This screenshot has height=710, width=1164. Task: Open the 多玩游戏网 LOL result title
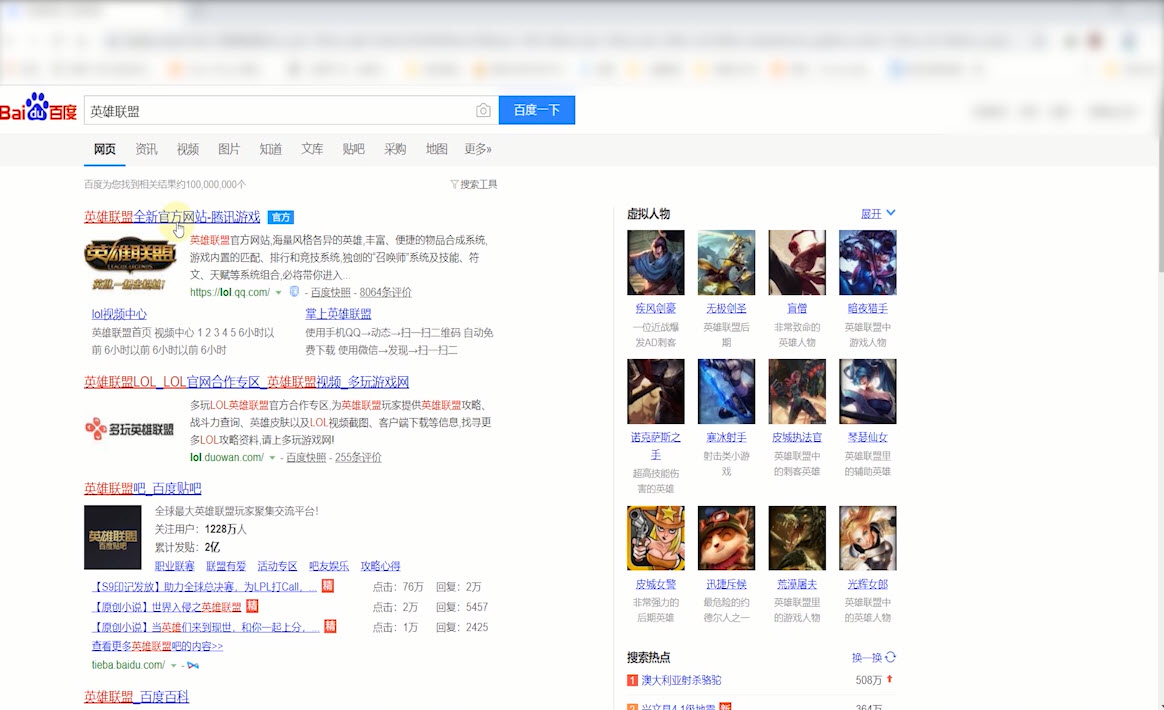pyautogui.click(x=246, y=382)
